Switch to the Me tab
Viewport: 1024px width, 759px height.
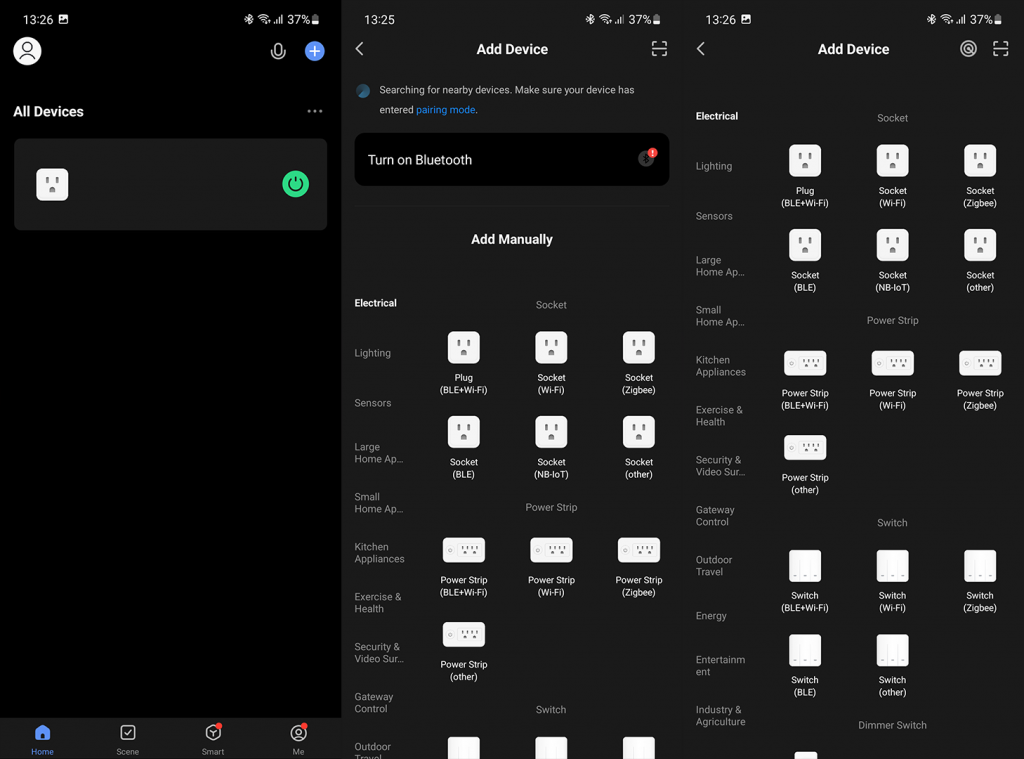pyautogui.click(x=298, y=739)
